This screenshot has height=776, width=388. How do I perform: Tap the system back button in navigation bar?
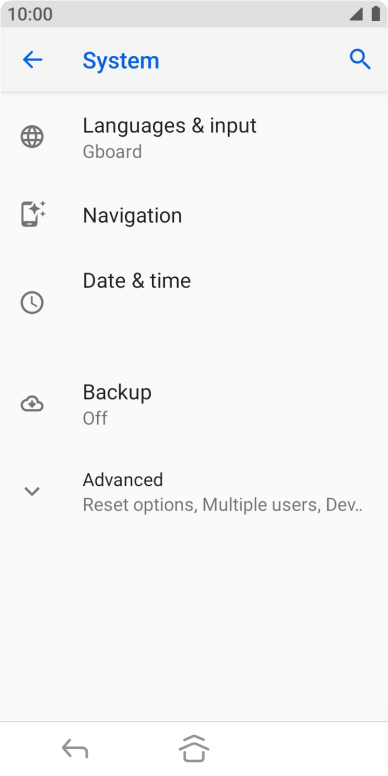75,748
